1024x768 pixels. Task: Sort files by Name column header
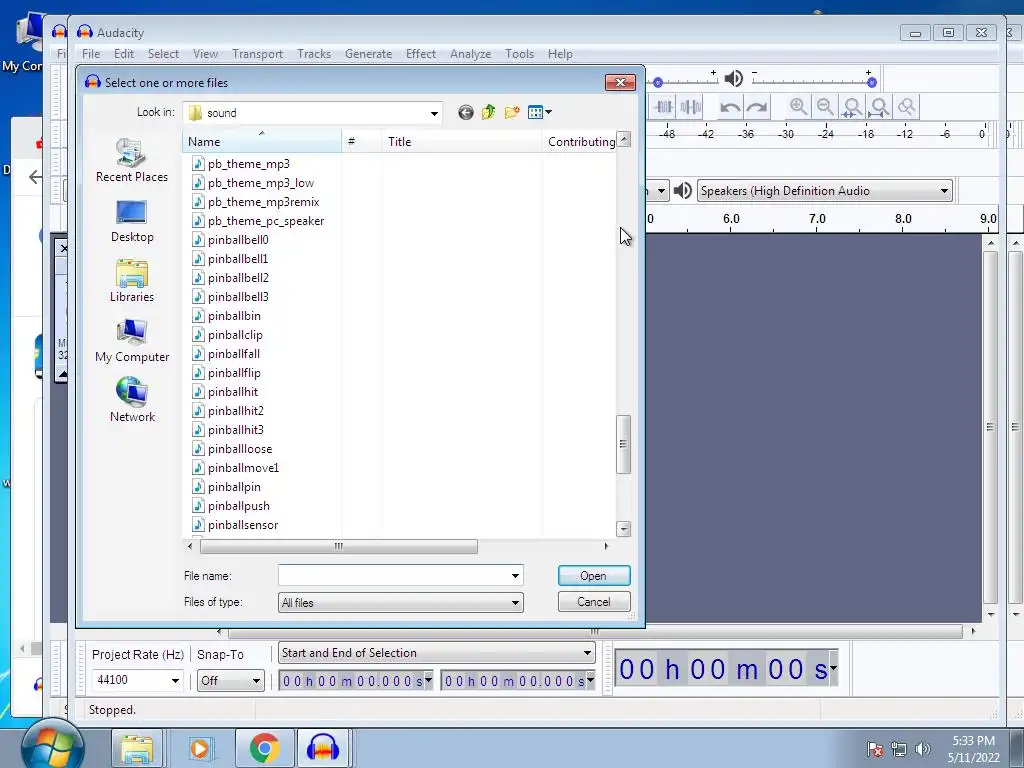[x=262, y=141]
